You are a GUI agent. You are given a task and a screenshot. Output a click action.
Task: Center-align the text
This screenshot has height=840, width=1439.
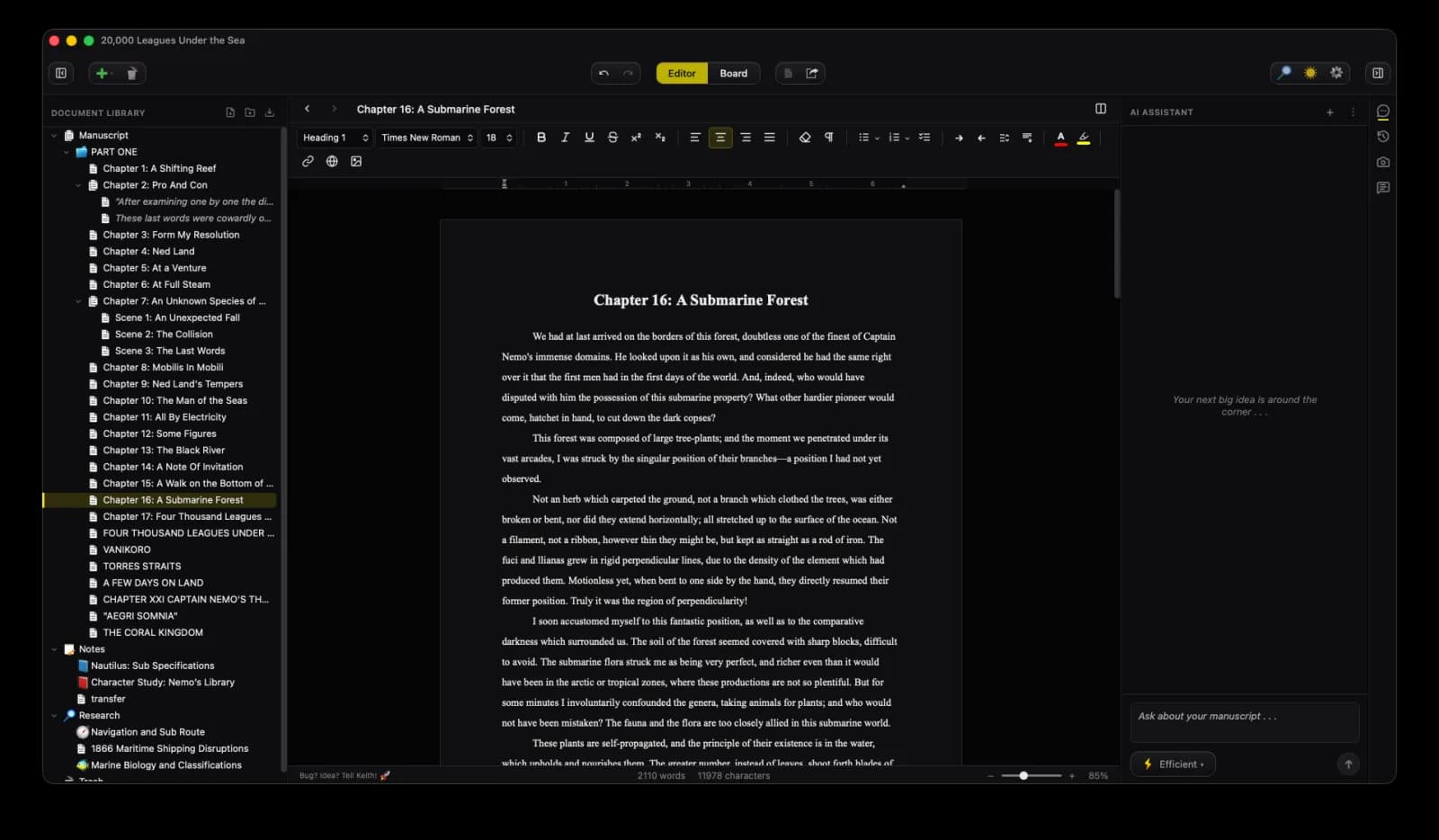[x=720, y=138]
